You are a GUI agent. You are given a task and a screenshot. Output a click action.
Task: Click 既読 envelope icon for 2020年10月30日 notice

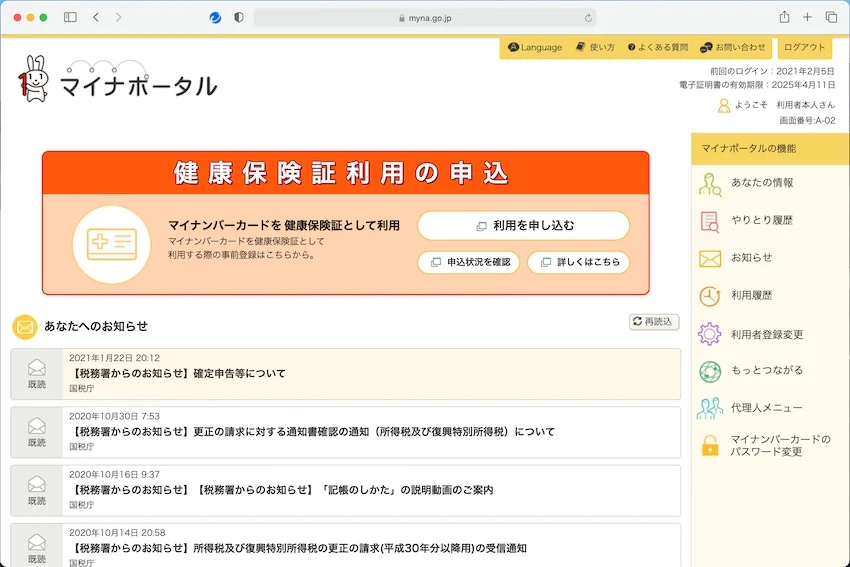(37, 426)
